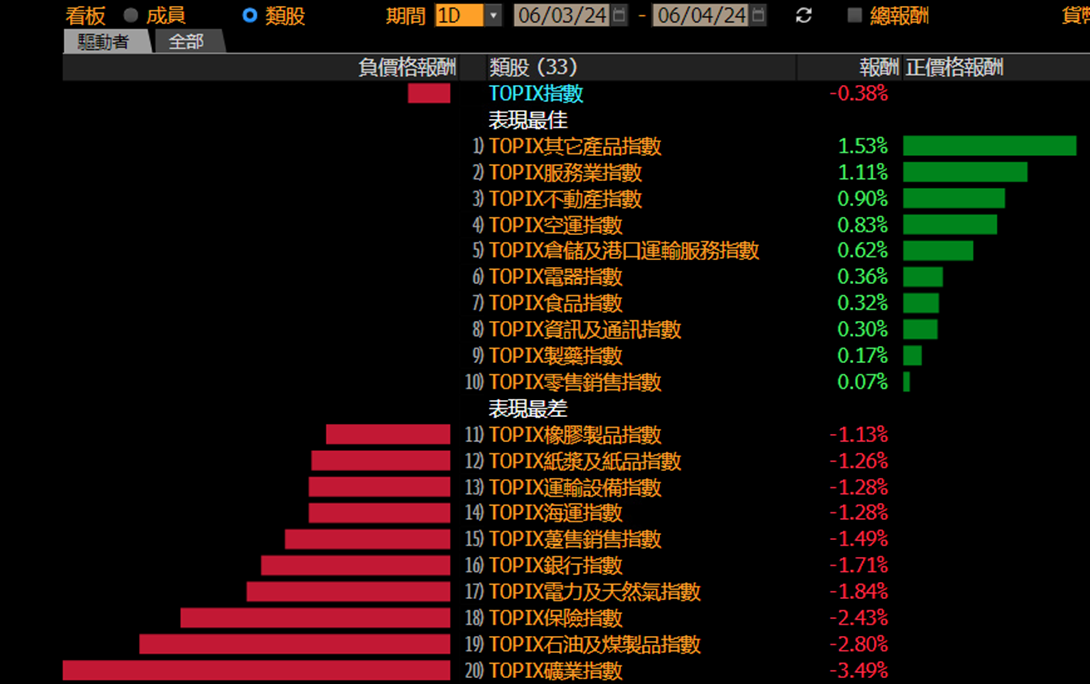Toggle the 總報酬 checkbox
Screen dimensions: 1090x684
[855, 15]
